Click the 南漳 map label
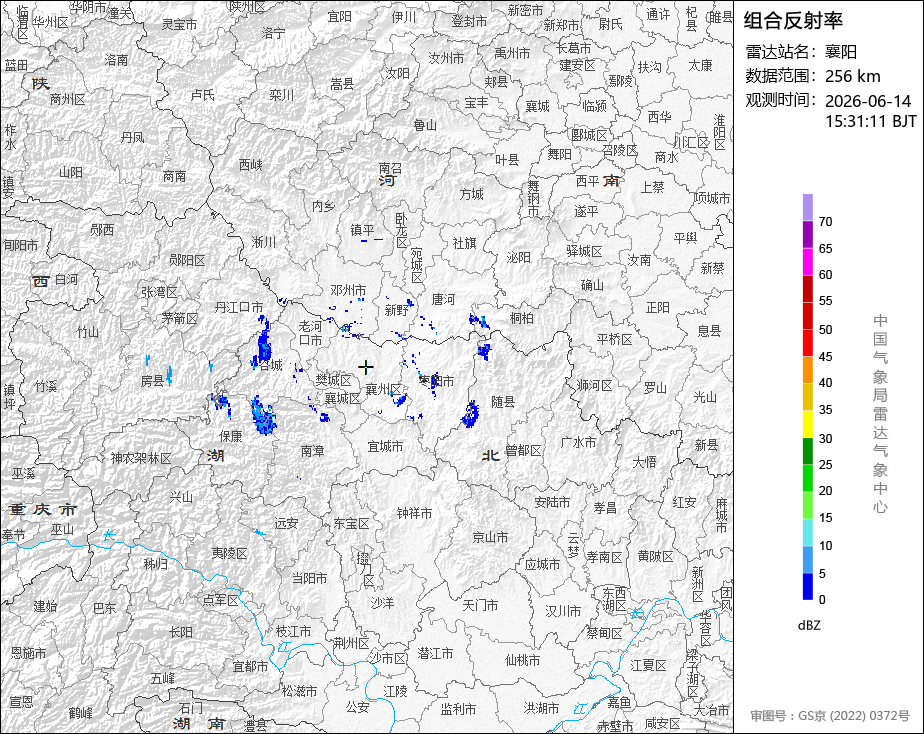 coord(312,451)
